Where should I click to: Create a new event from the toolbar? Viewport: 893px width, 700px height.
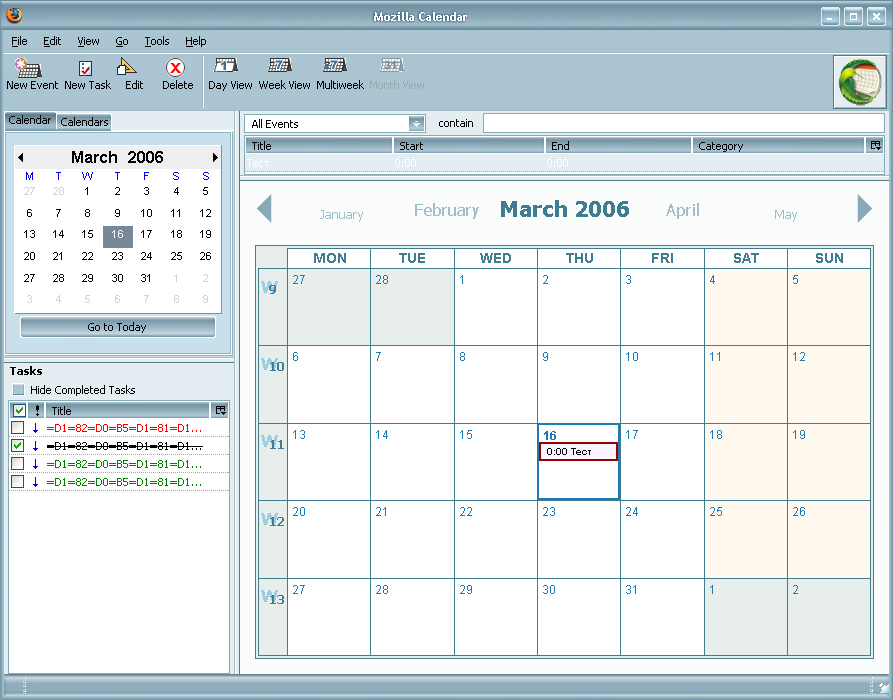tap(32, 75)
